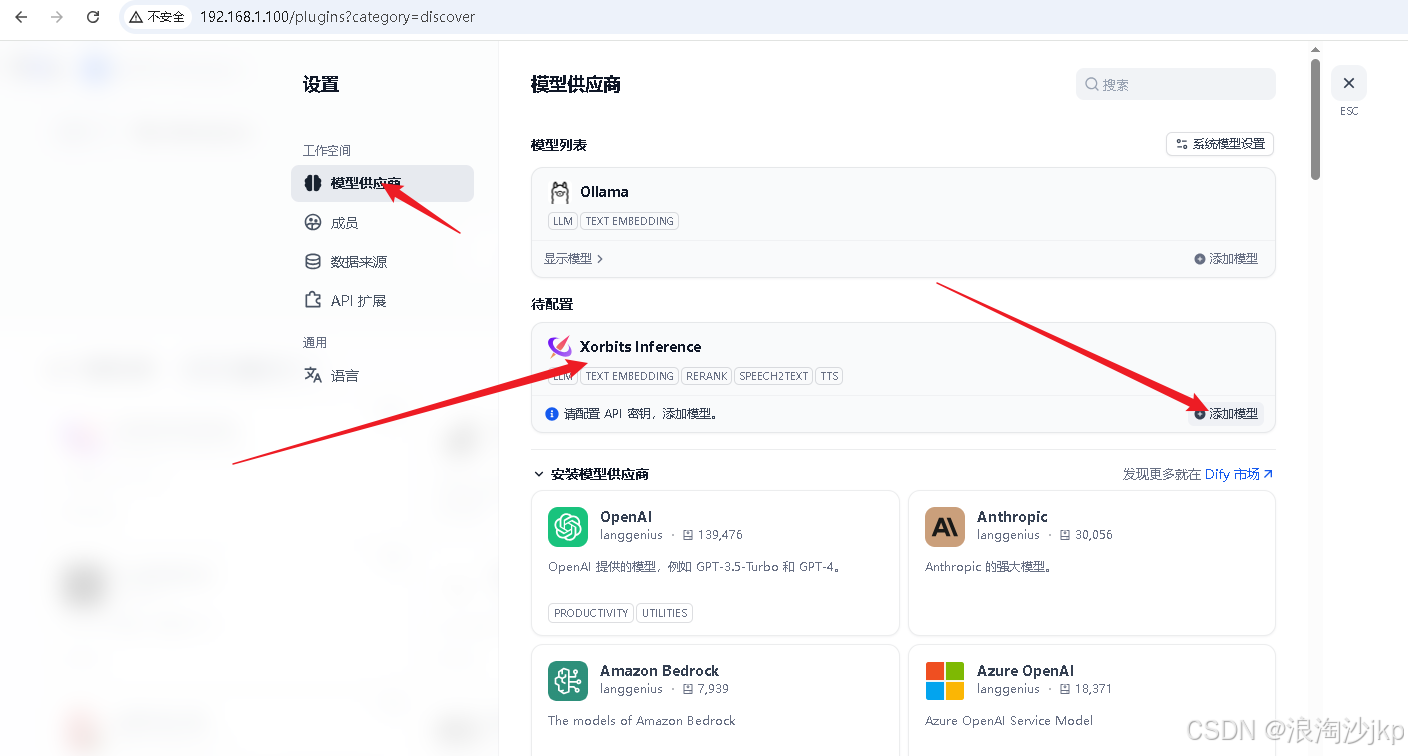Image resolution: width=1408 pixels, height=756 pixels.
Task: Open the Dify 市场 link
Action: click(x=1239, y=474)
